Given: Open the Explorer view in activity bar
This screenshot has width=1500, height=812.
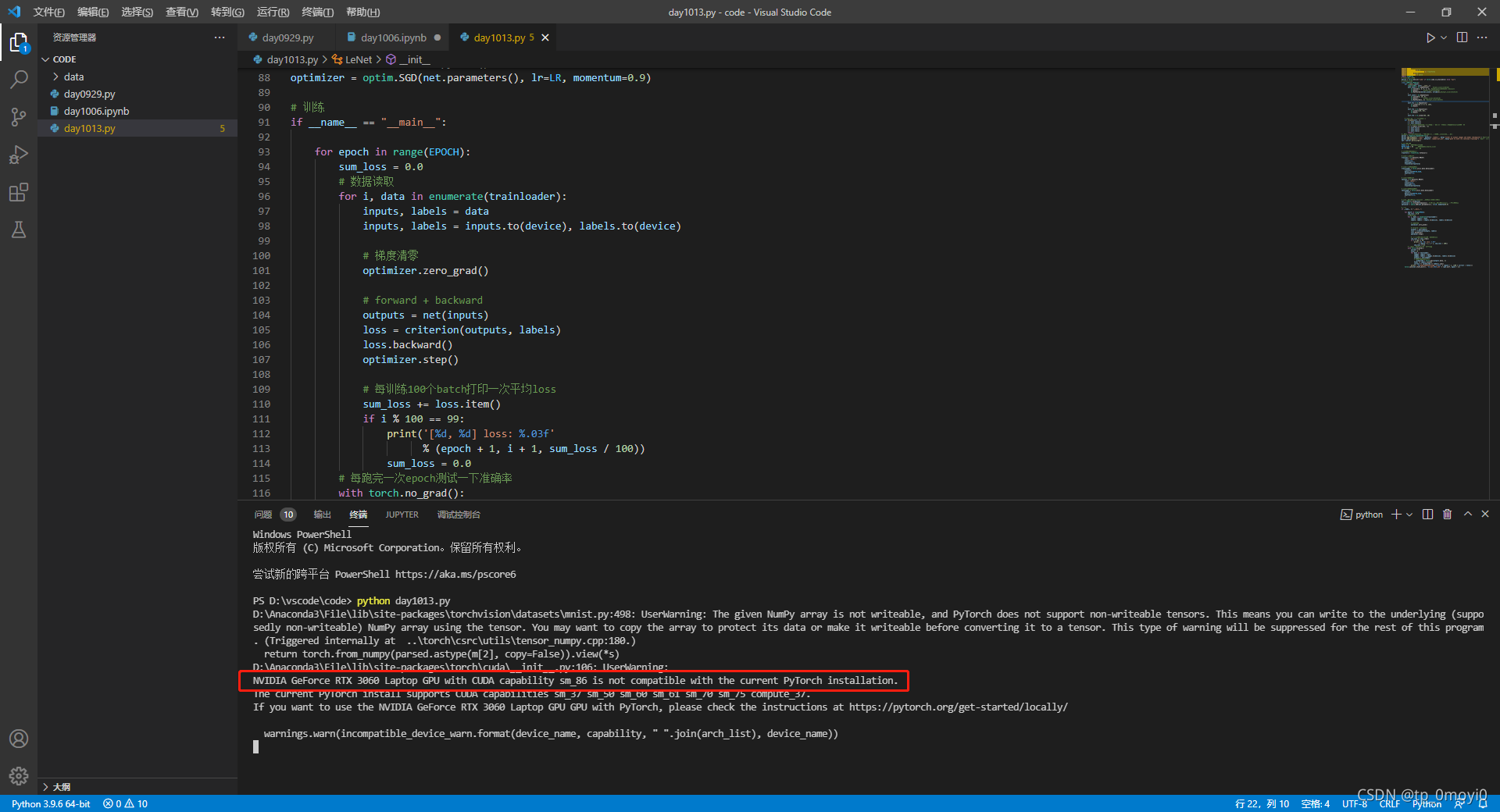Looking at the screenshot, I should [19, 42].
